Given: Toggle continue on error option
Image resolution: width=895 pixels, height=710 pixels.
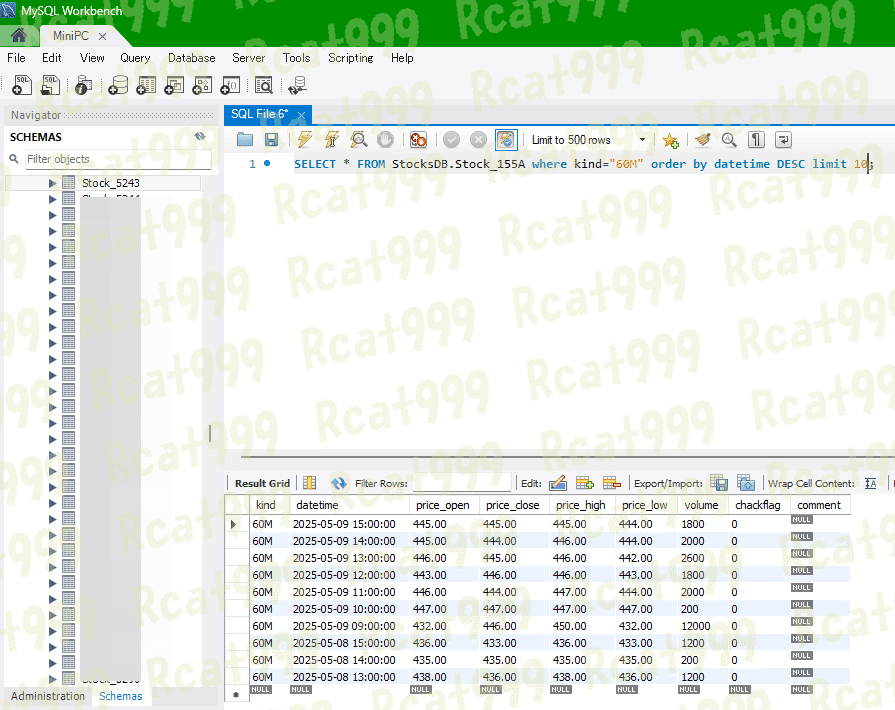Looking at the screenshot, I should [x=418, y=139].
